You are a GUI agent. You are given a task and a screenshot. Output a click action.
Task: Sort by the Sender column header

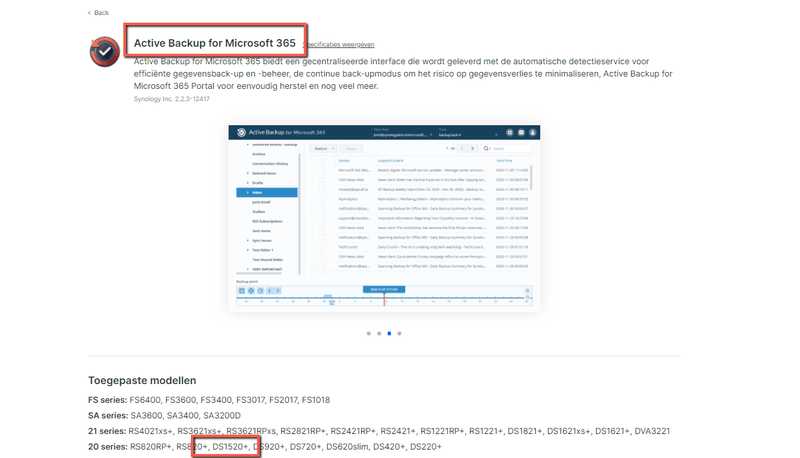(x=344, y=161)
